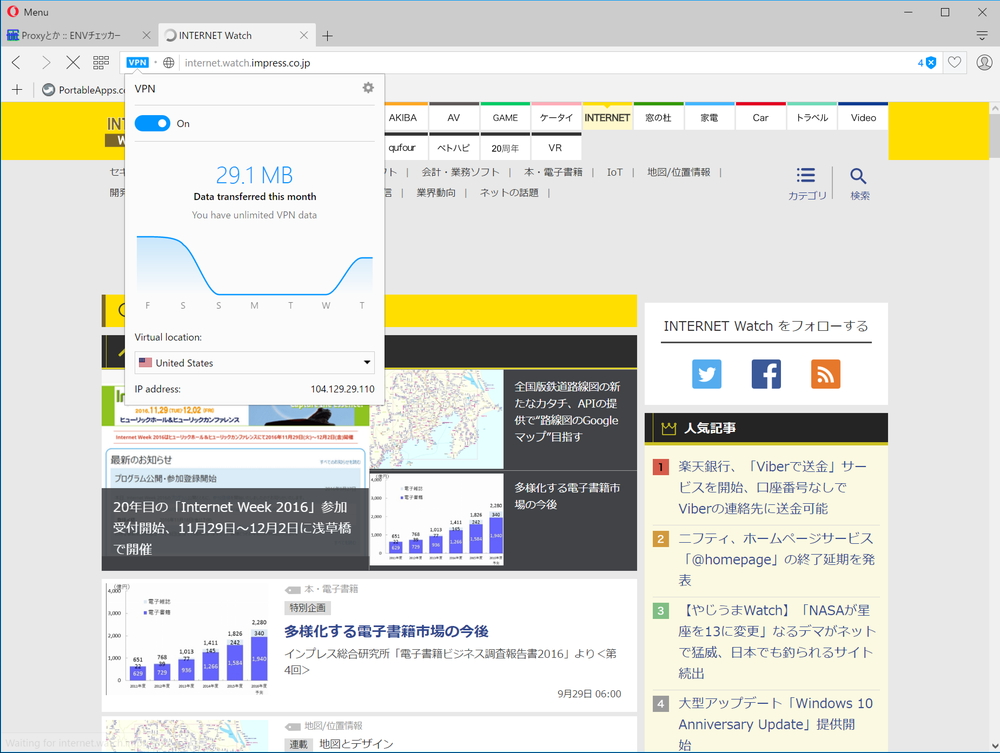Image resolution: width=1000 pixels, height=753 pixels.
Task: Open the e-book chart thumbnail in article list
Action: [188, 639]
